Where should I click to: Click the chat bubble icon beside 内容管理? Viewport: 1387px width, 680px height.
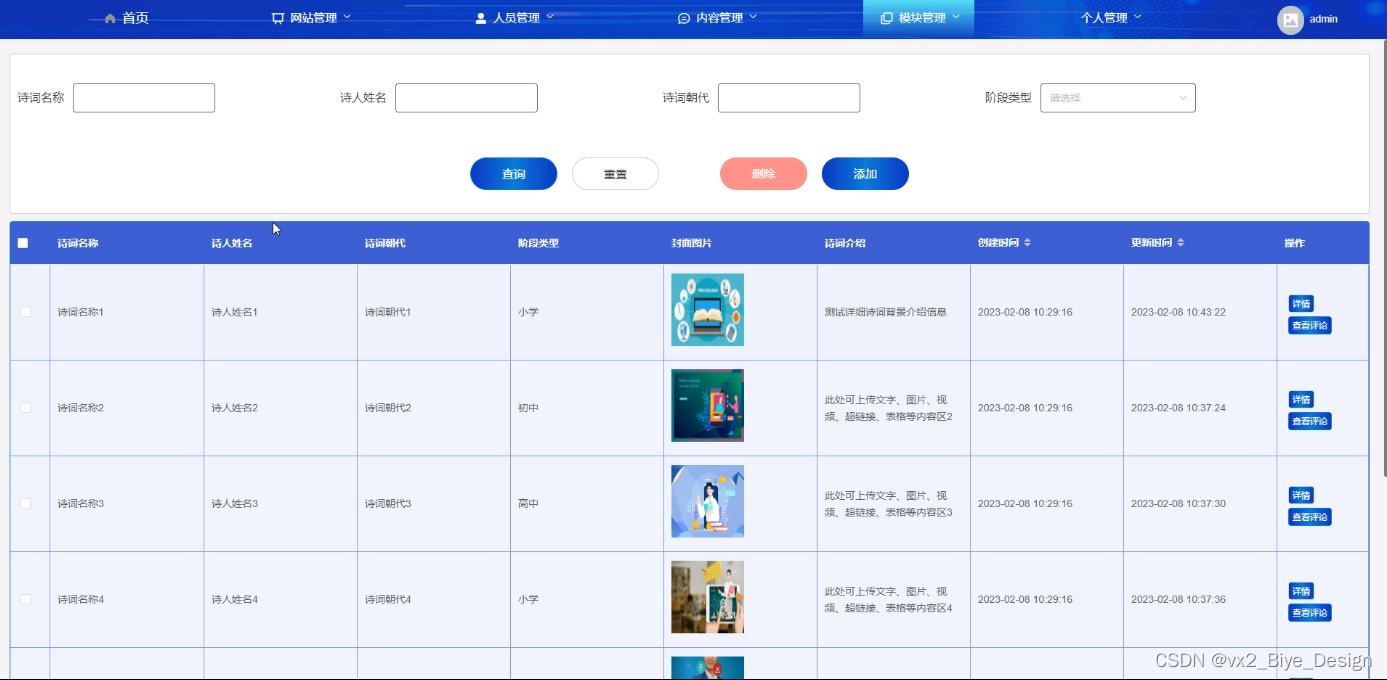point(684,18)
